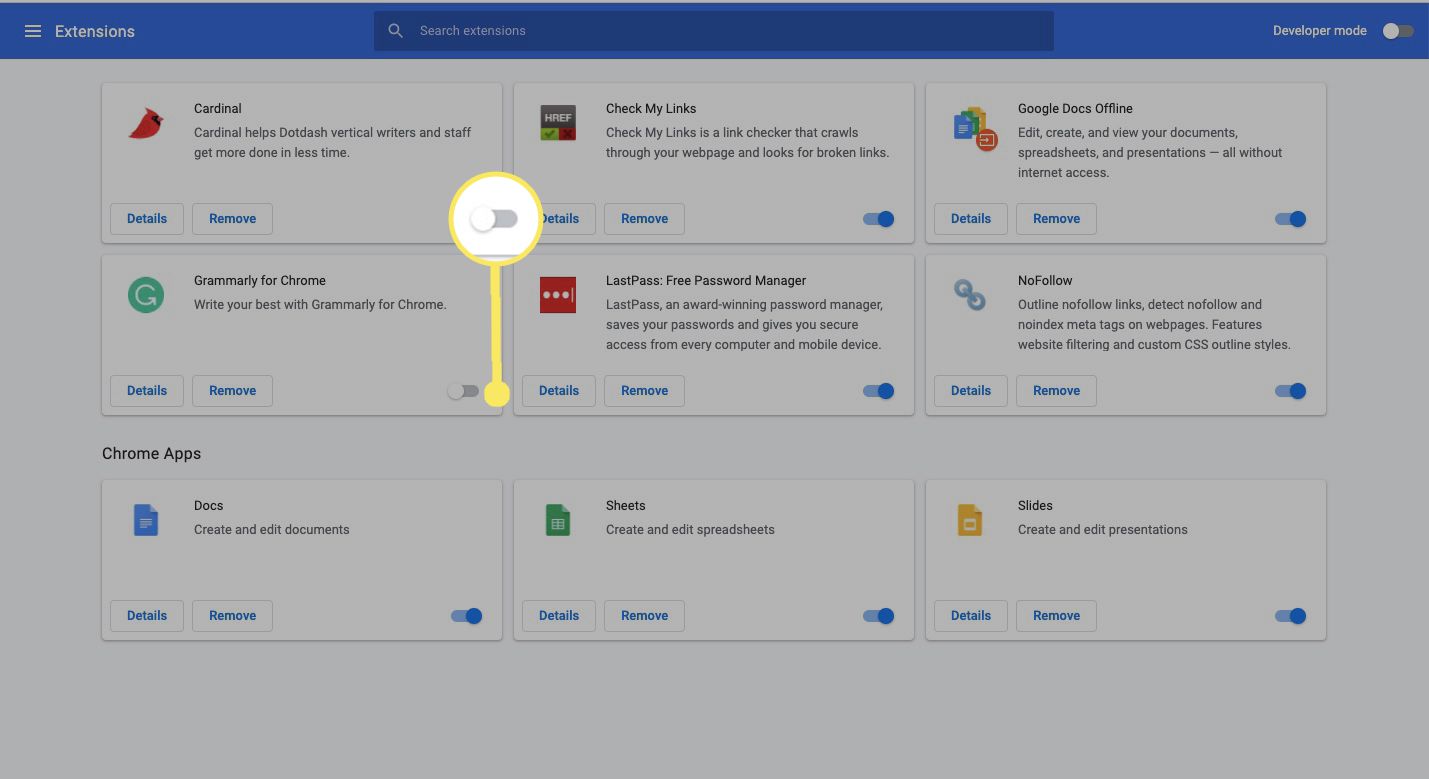Click the green Grammarly G icon
Image resolution: width=1429 pixels, height=779 pixels.
click(146, 295)
